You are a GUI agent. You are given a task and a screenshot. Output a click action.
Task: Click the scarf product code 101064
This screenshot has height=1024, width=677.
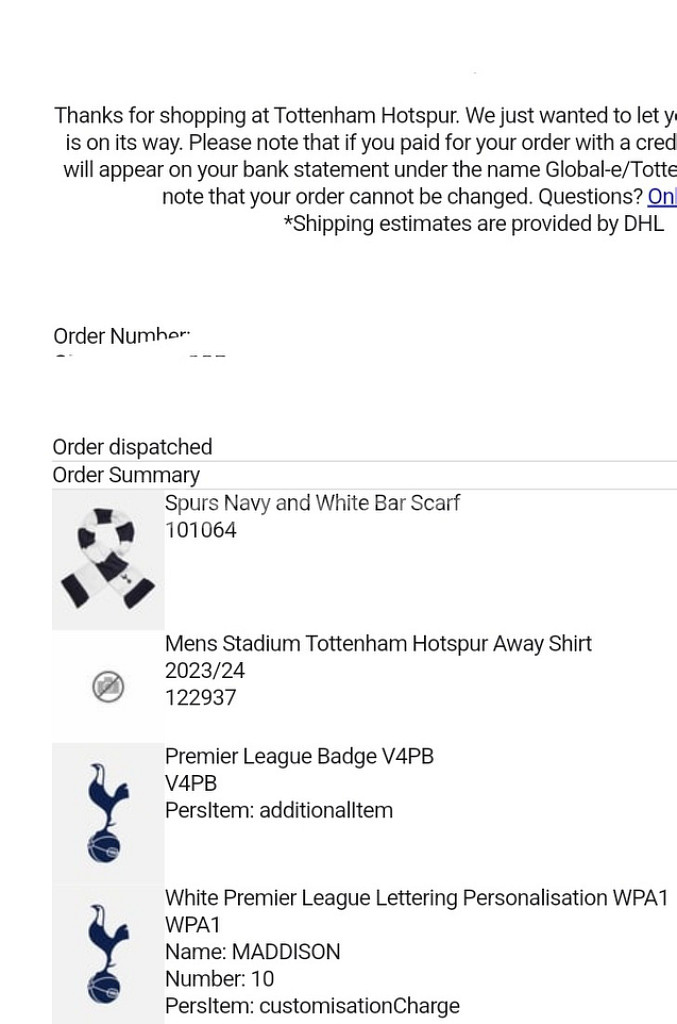pyautogui.click(x=201, y=530)
